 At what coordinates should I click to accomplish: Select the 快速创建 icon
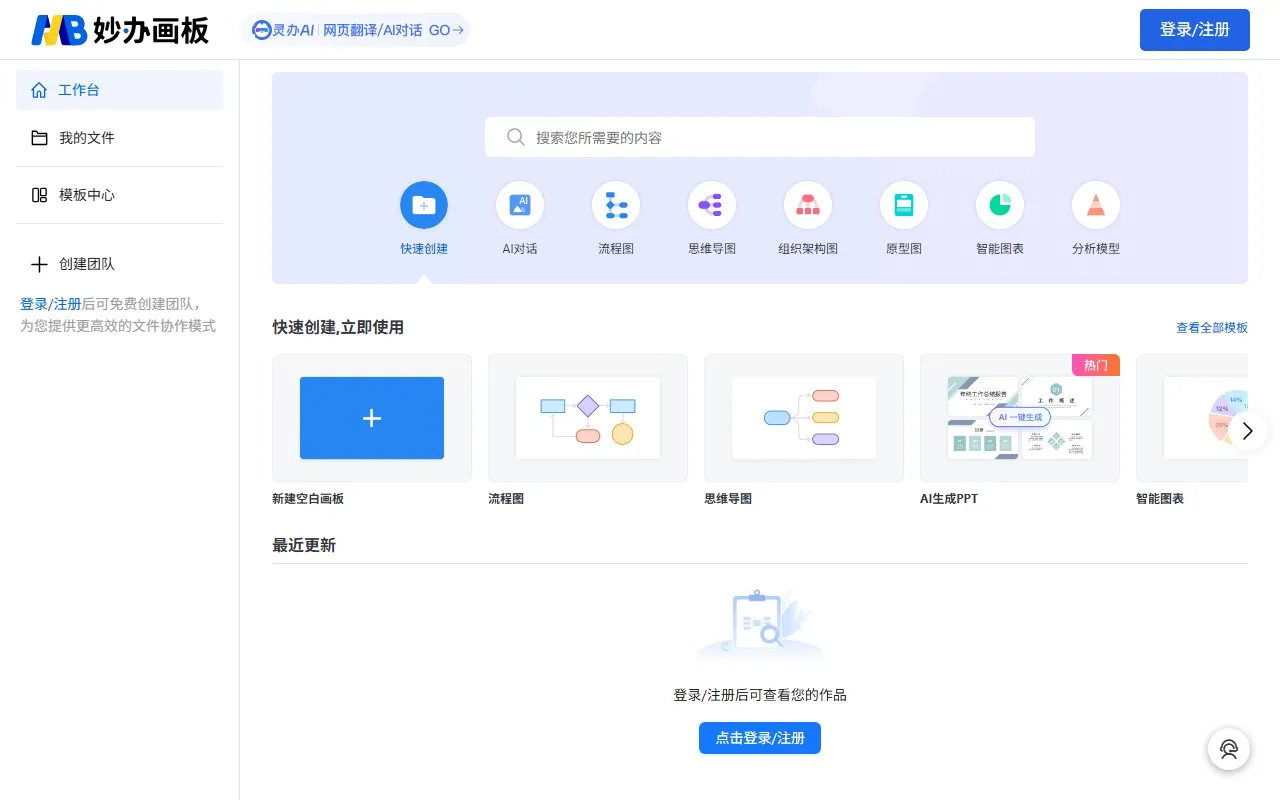point(423,204)
